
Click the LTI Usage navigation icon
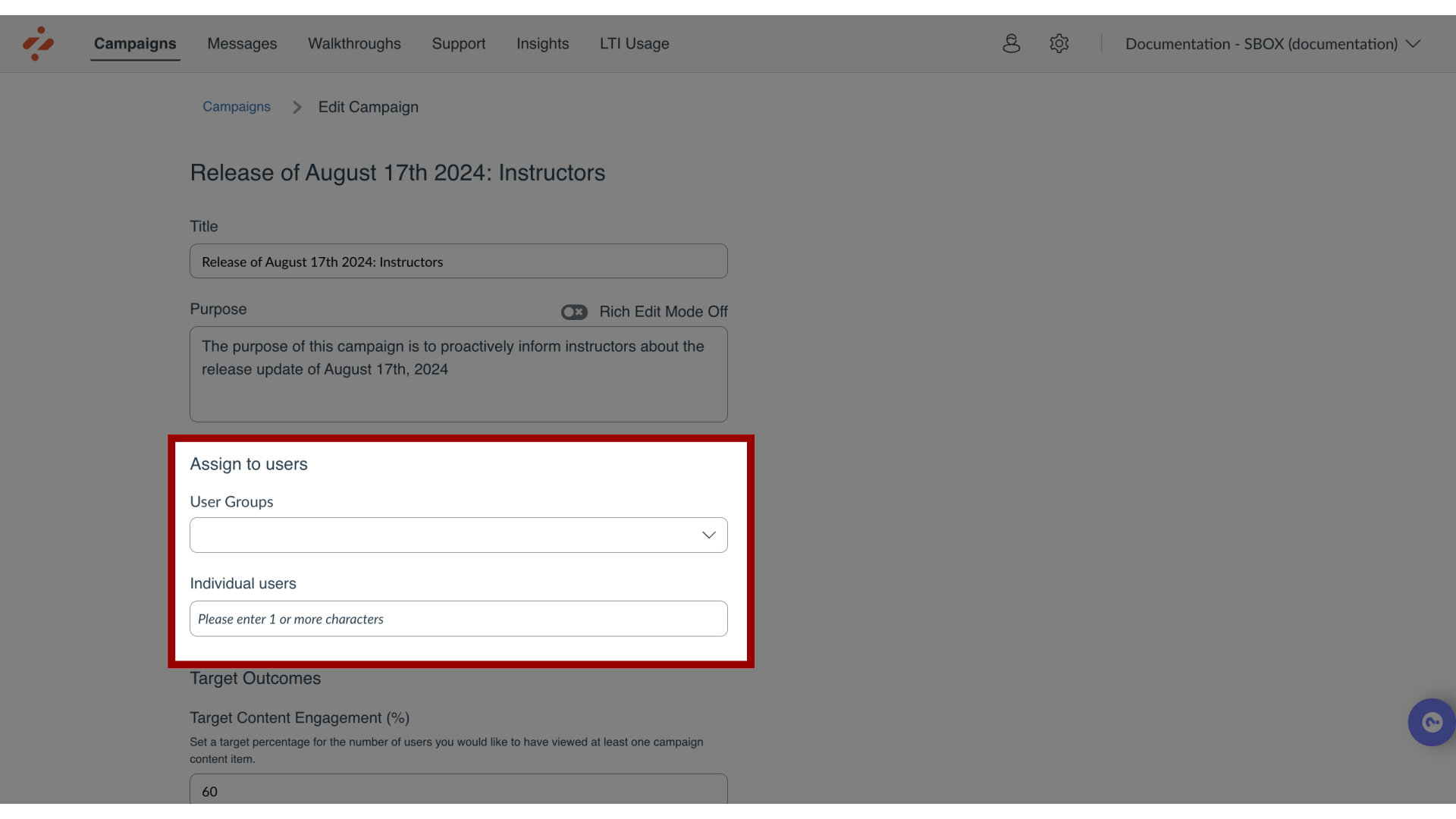[634, 44]
